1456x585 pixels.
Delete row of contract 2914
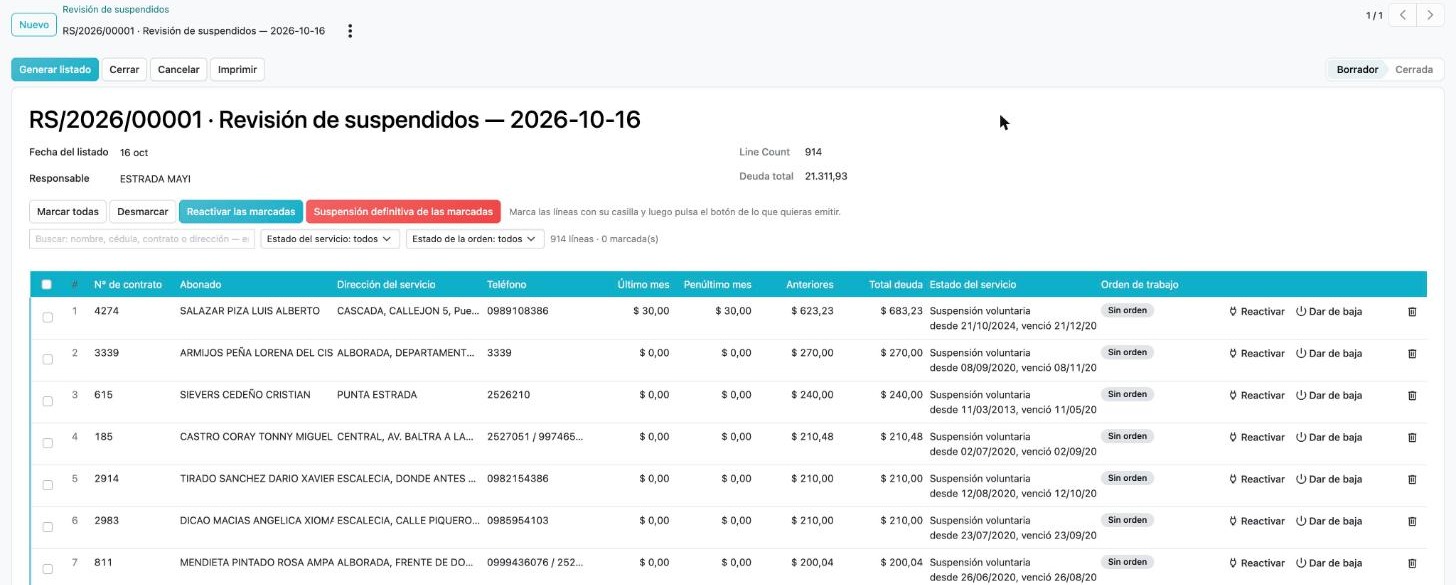[1412, 480]
